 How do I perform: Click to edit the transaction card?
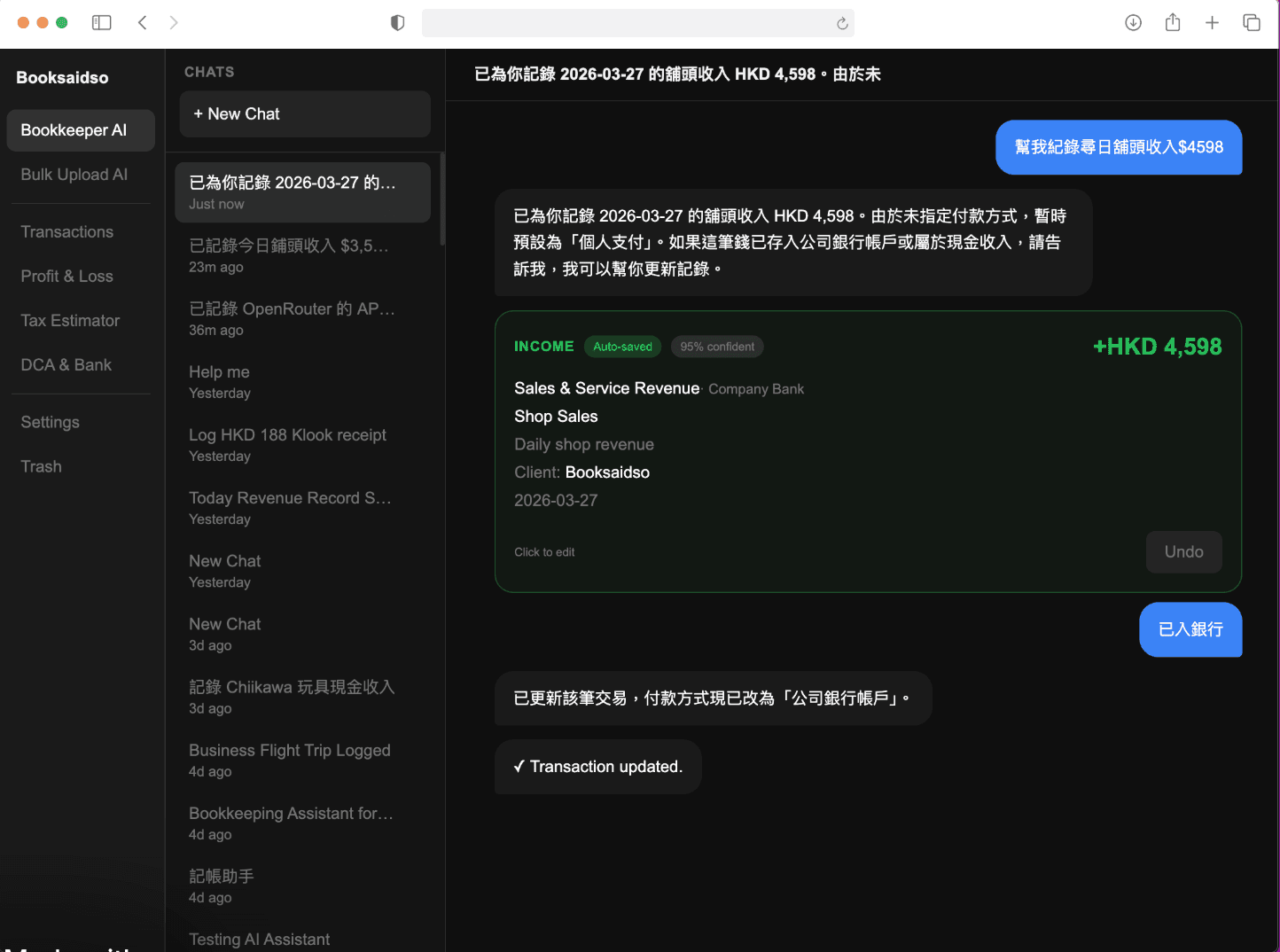coord(543,551)
